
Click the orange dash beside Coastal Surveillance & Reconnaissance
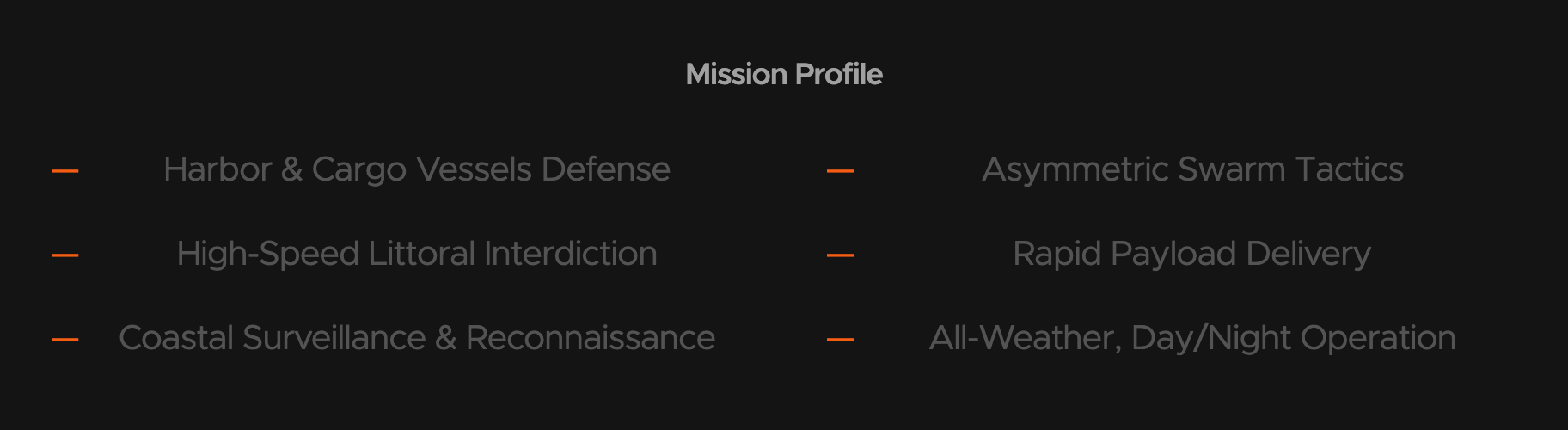[65, 340]
